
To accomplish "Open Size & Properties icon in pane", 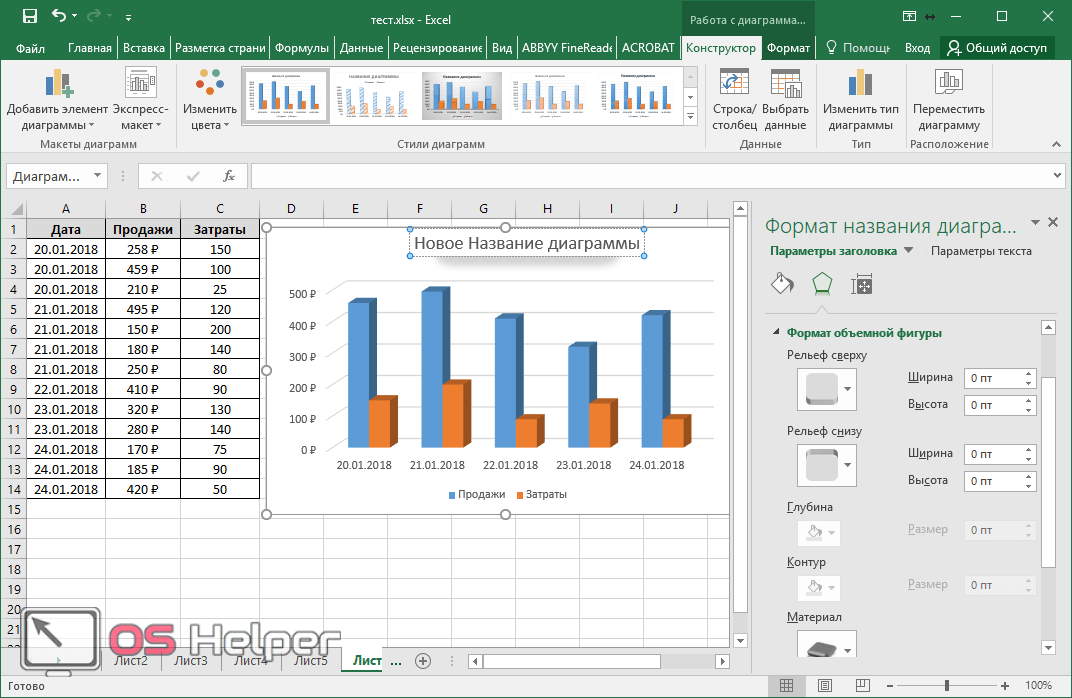I will click(862, 284).
